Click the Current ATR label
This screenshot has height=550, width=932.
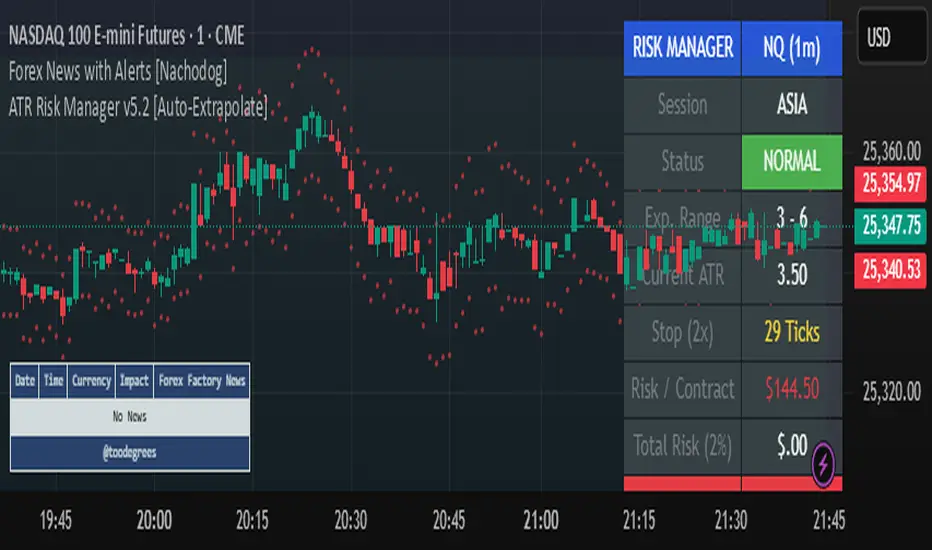pos(684,275)
